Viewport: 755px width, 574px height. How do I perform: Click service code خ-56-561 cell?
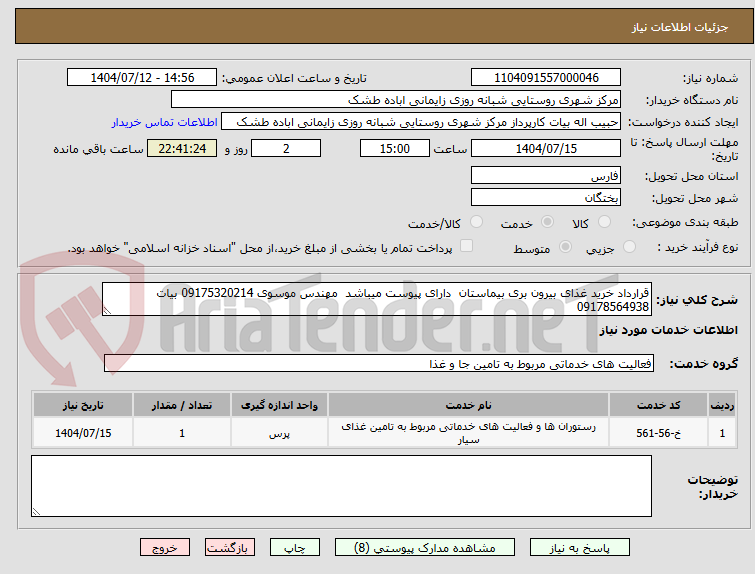pyautogui.click(x=658, y=433)
